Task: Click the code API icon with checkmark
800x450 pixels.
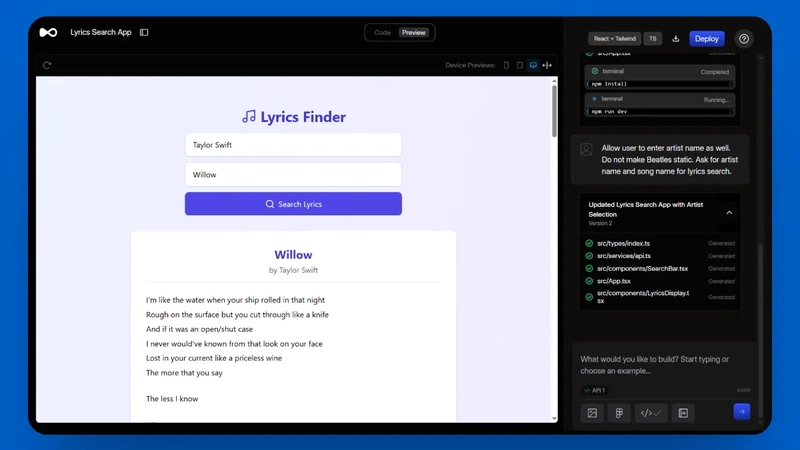Action: tap(651, 413)
